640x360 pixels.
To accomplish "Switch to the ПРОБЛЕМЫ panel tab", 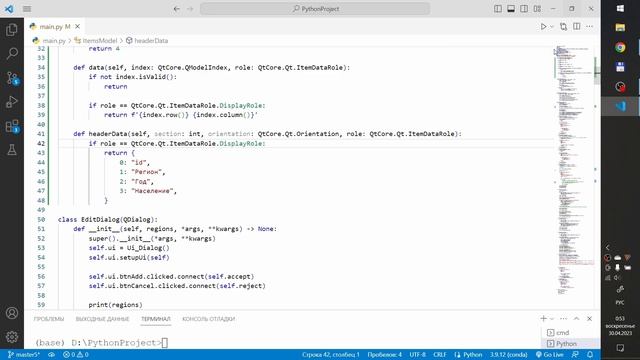I will coord(49,319).
